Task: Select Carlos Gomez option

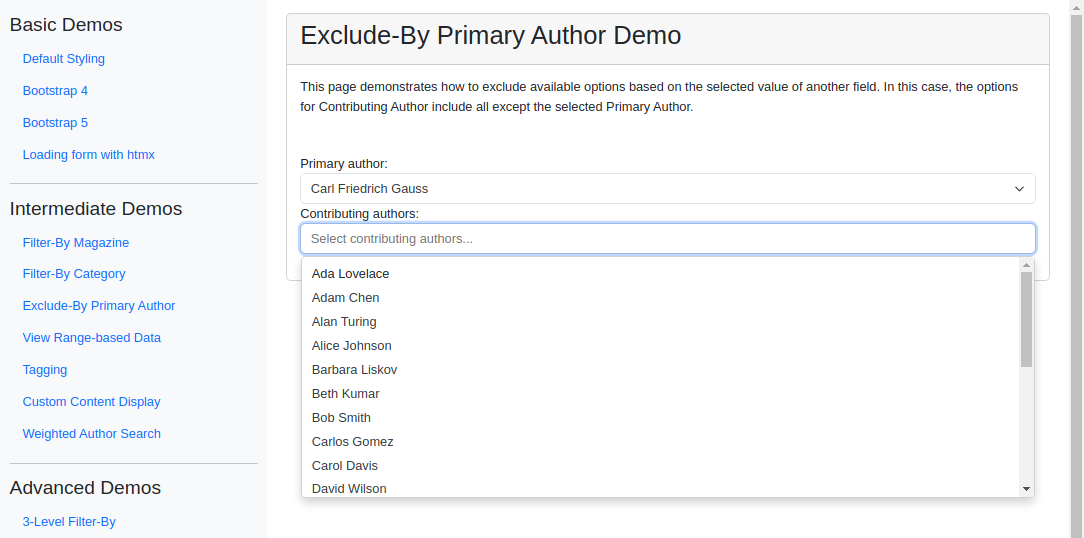Action: pyautogui.click(x=661, y=441)
